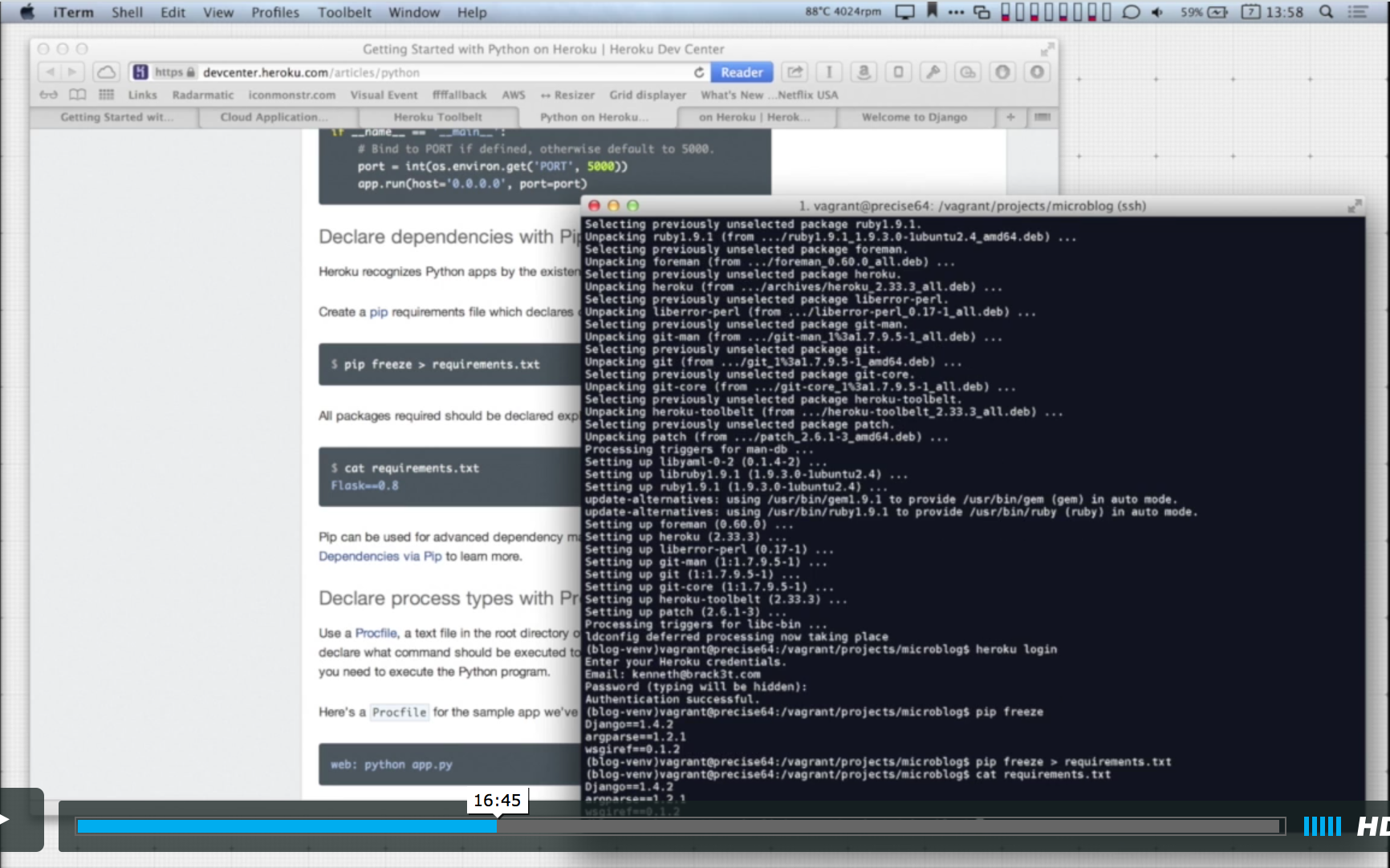Image resolution: width=1390 pixels, height=868 pixels.
Task: Click the Safari Reader button
Action: (741, 72)
